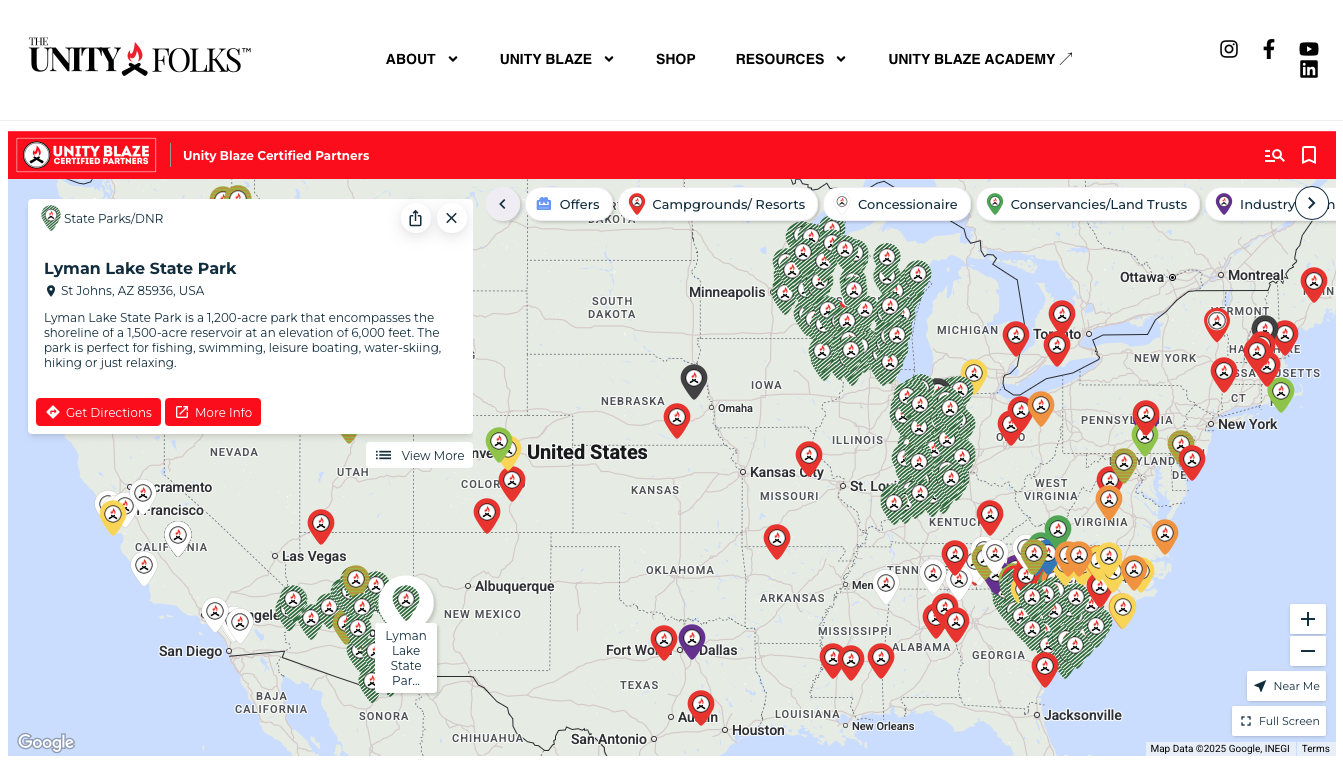Click Near Me location button
This screenshot has width=1343, height=763.
coord(1287,686)
